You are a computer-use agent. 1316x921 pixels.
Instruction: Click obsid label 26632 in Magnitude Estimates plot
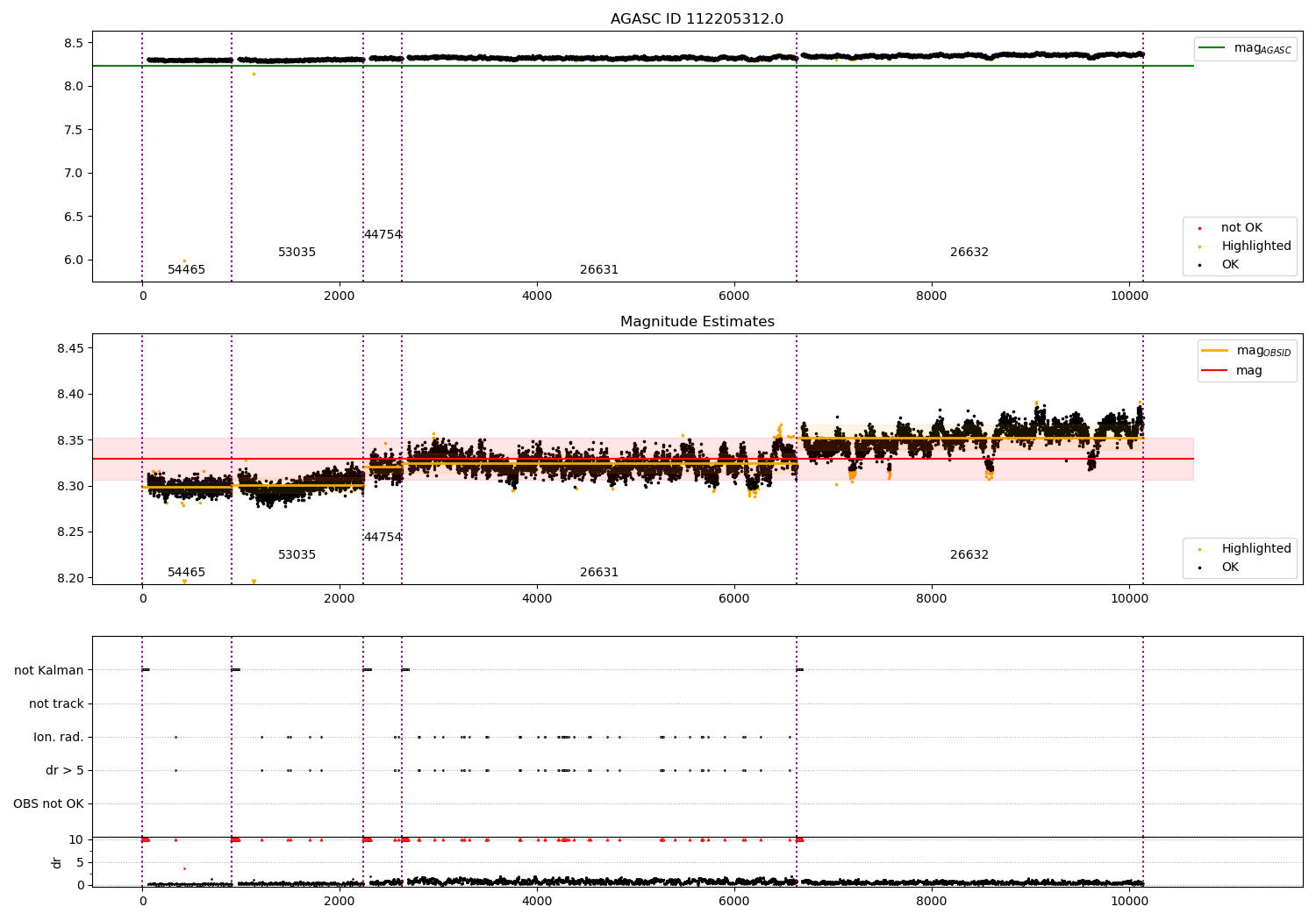[x=969, y=555]
